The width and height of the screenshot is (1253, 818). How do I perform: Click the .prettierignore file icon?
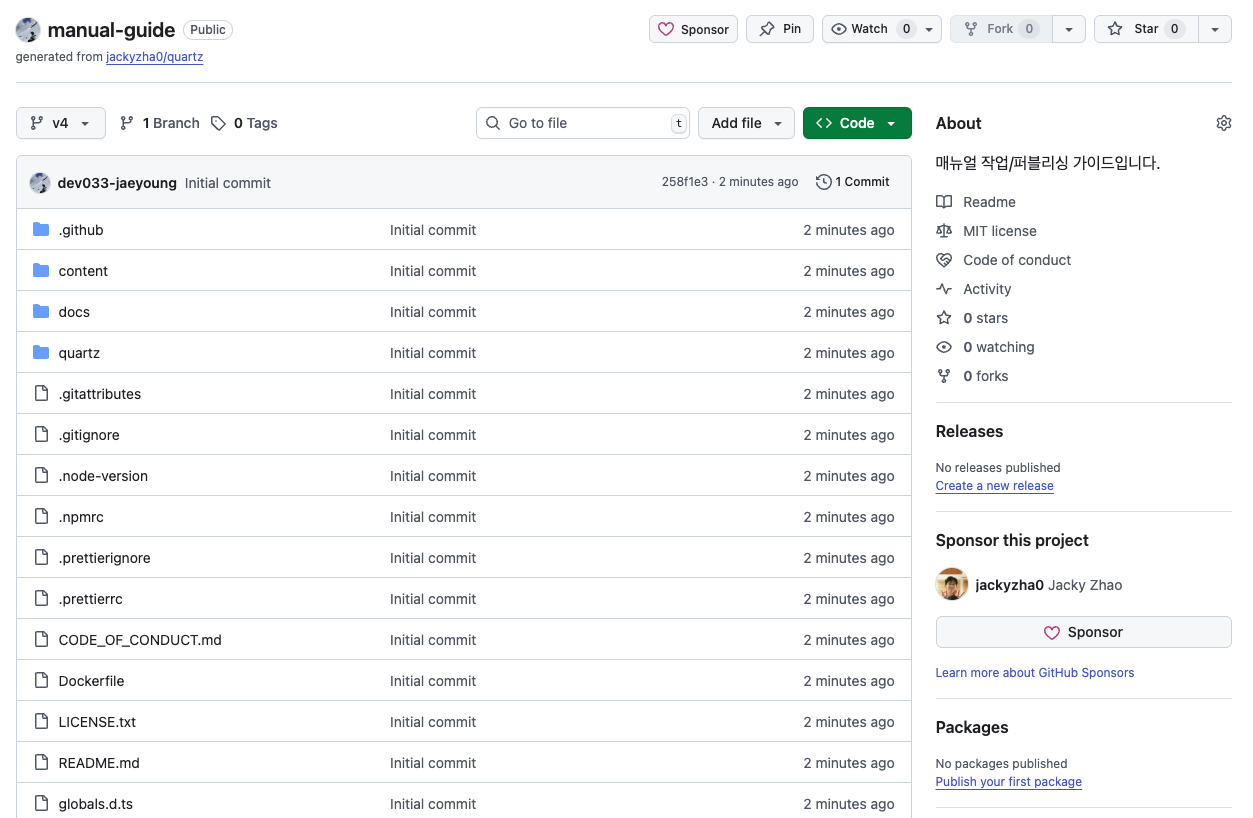41,558
